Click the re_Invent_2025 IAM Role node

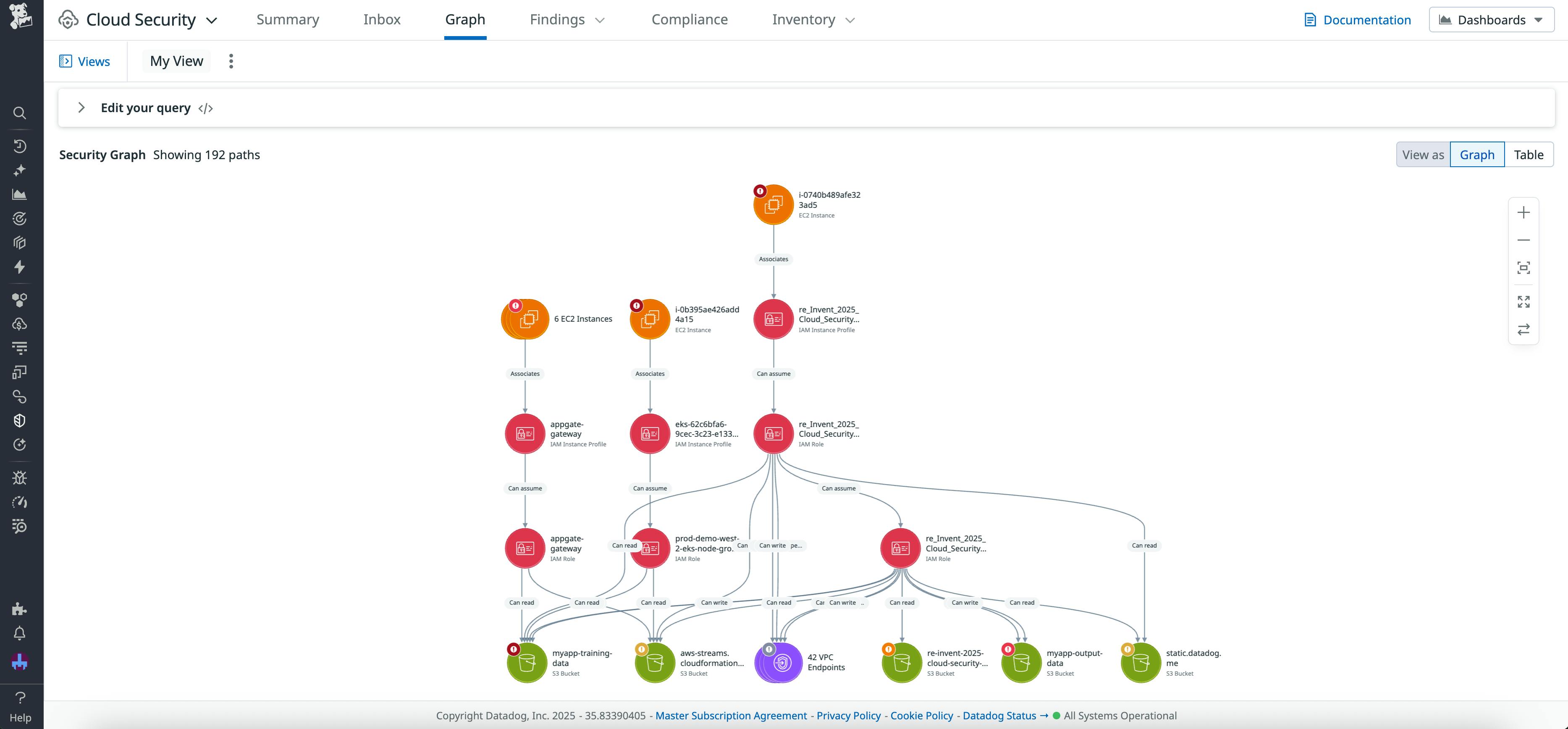click(773, 433)
